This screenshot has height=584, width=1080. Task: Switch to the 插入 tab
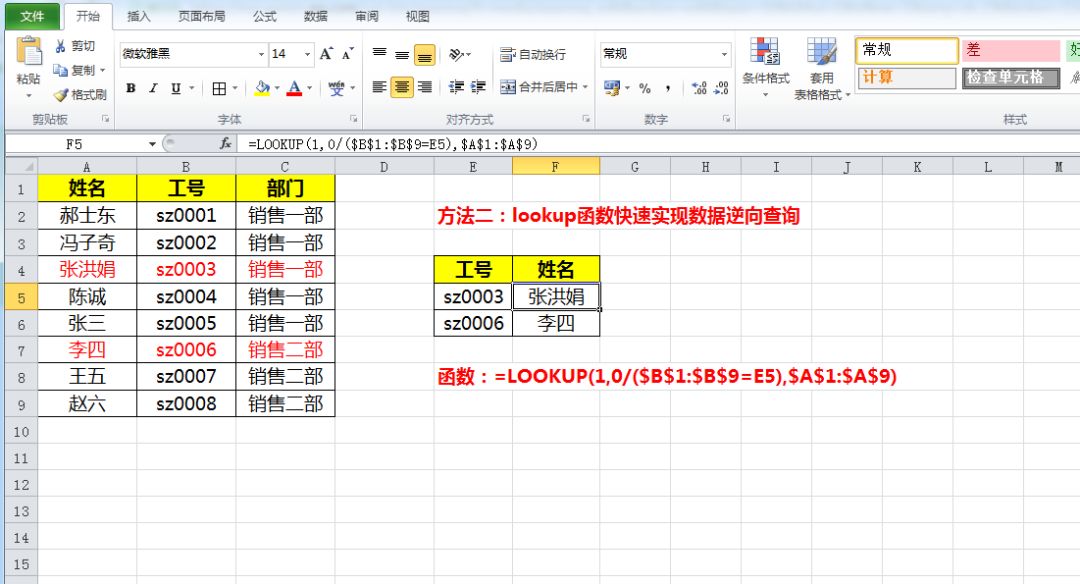138,17
